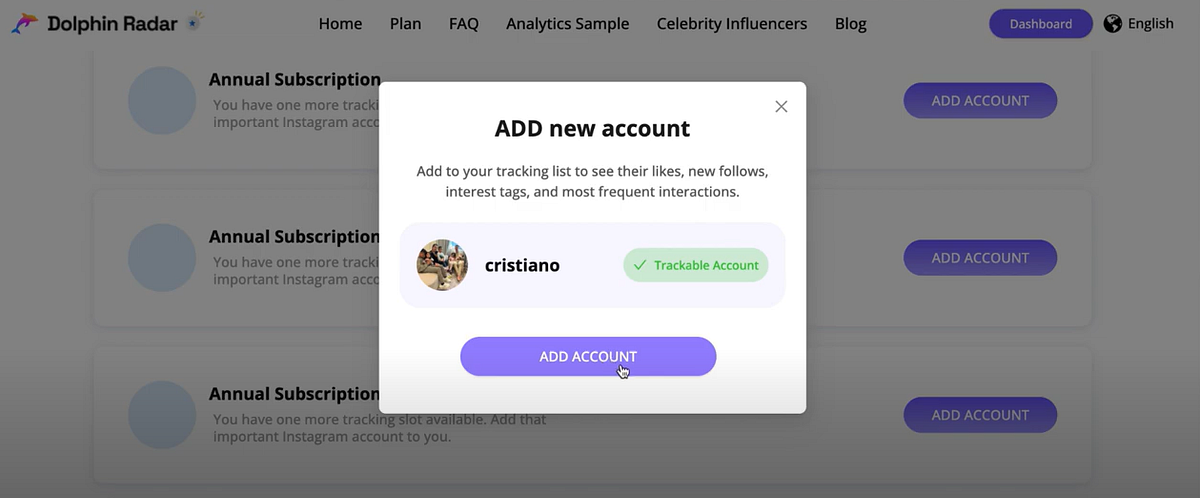1200x498 pixels.
Task: Open the English language selector
Action: pyautogui.click(x=1151, y=24)
